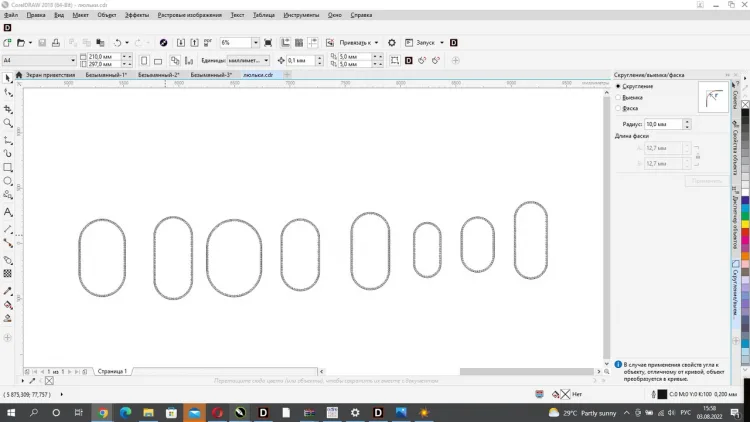This screenshot has height=422, width=750.
Task: Toggle Show guidelines icon
Action: point(312,43)
